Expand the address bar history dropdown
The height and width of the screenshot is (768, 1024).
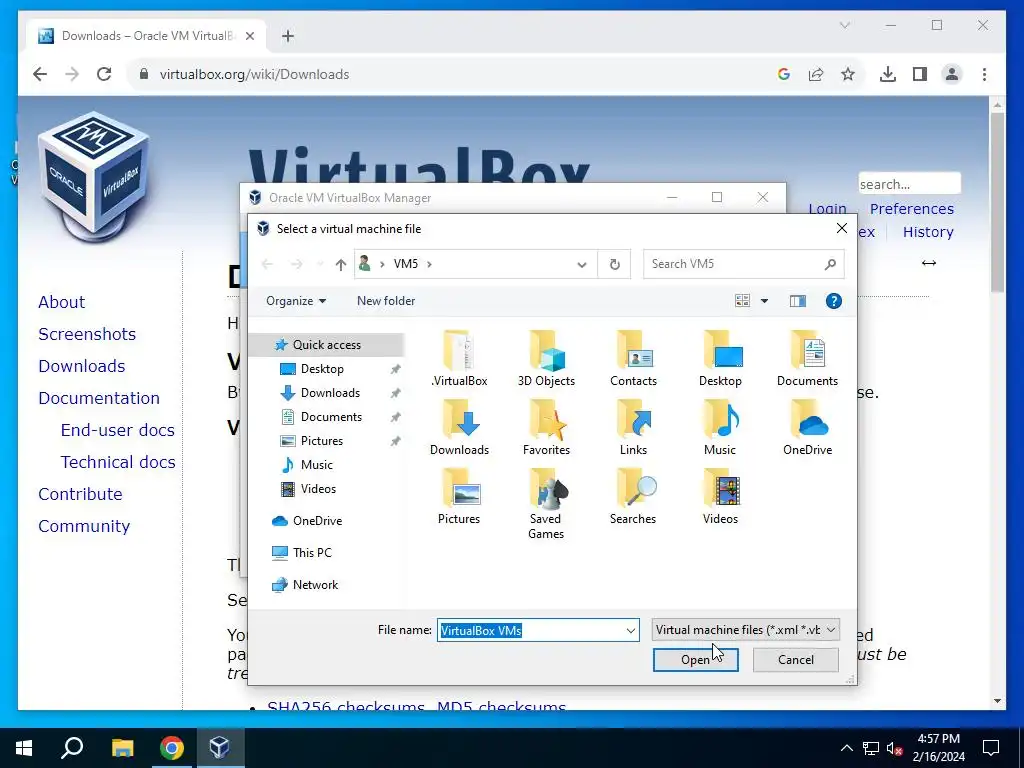[581, 264]
